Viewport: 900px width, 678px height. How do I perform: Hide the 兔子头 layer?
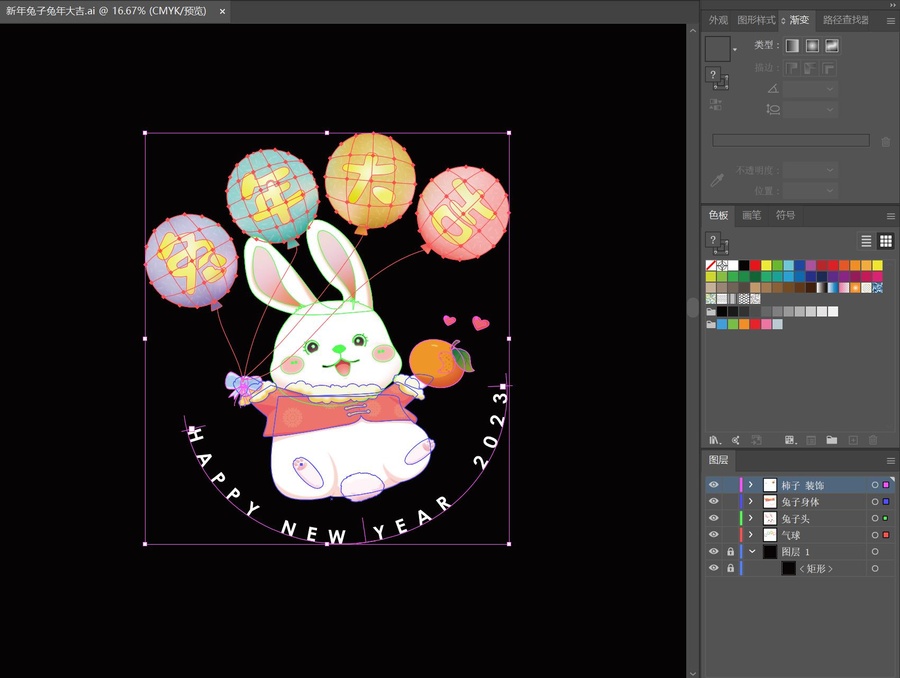(x=713, y=518)
